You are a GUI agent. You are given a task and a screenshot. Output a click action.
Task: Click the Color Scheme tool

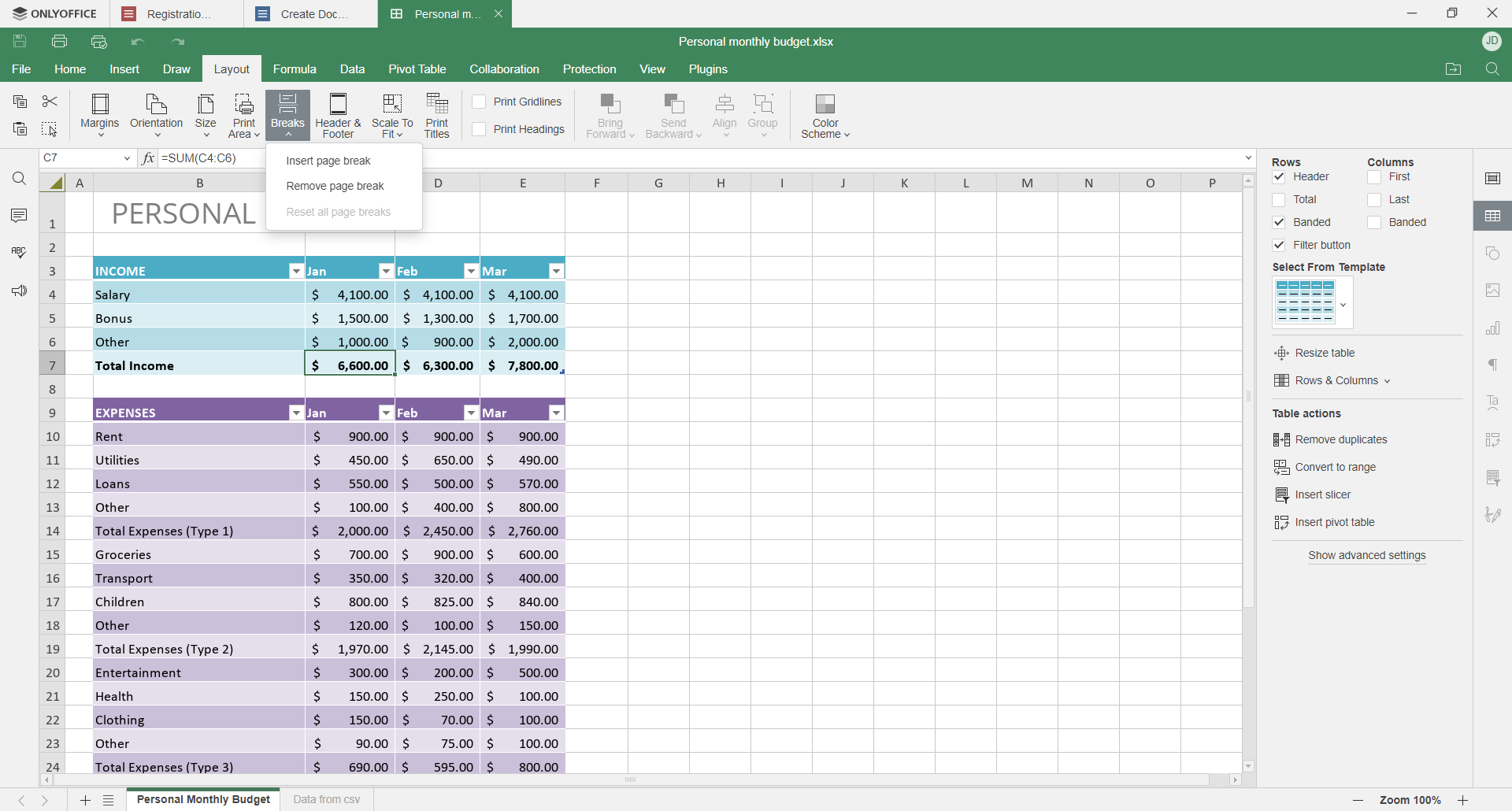point(825,114)
